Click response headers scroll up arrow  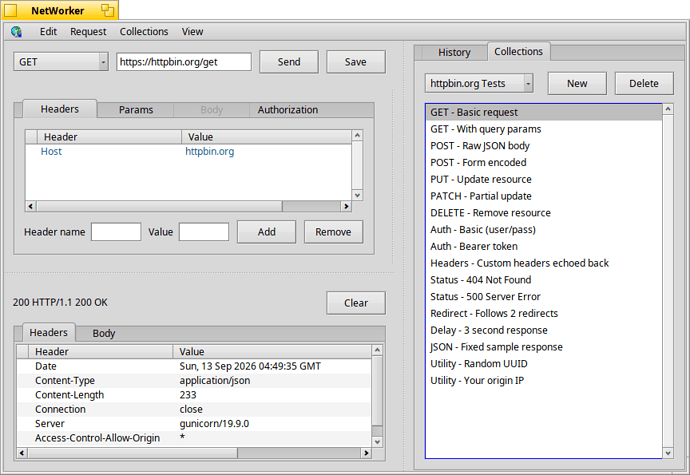(377, 350)
